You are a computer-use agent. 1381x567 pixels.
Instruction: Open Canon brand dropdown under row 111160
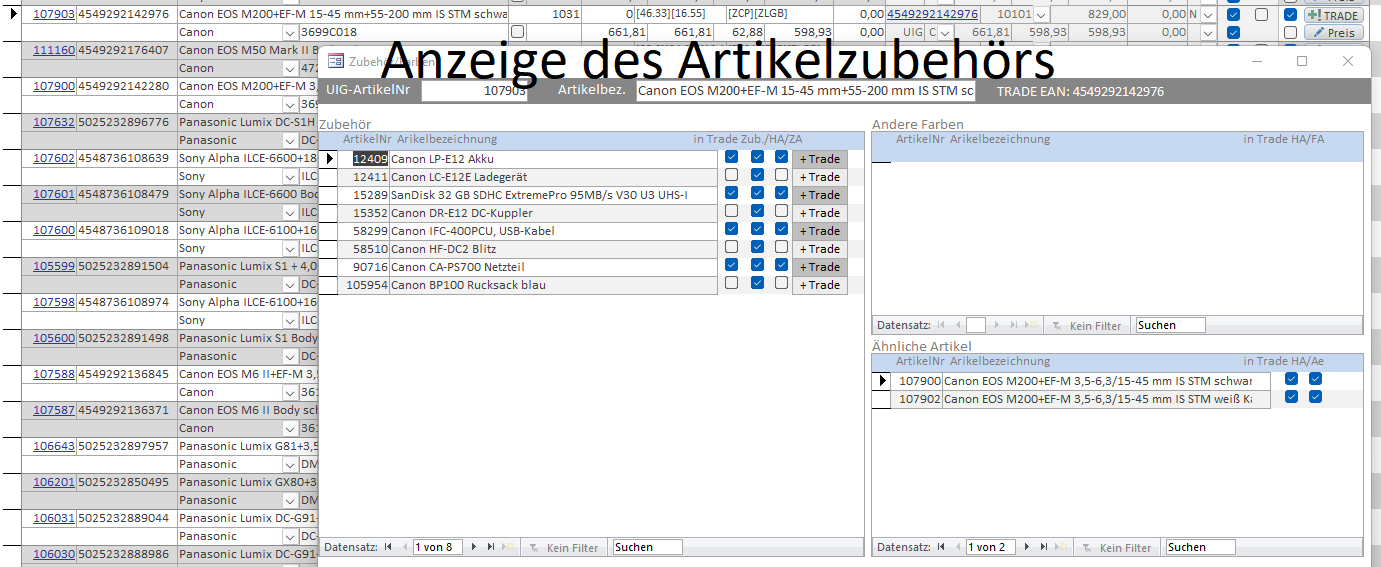click(x=289, y=69)
